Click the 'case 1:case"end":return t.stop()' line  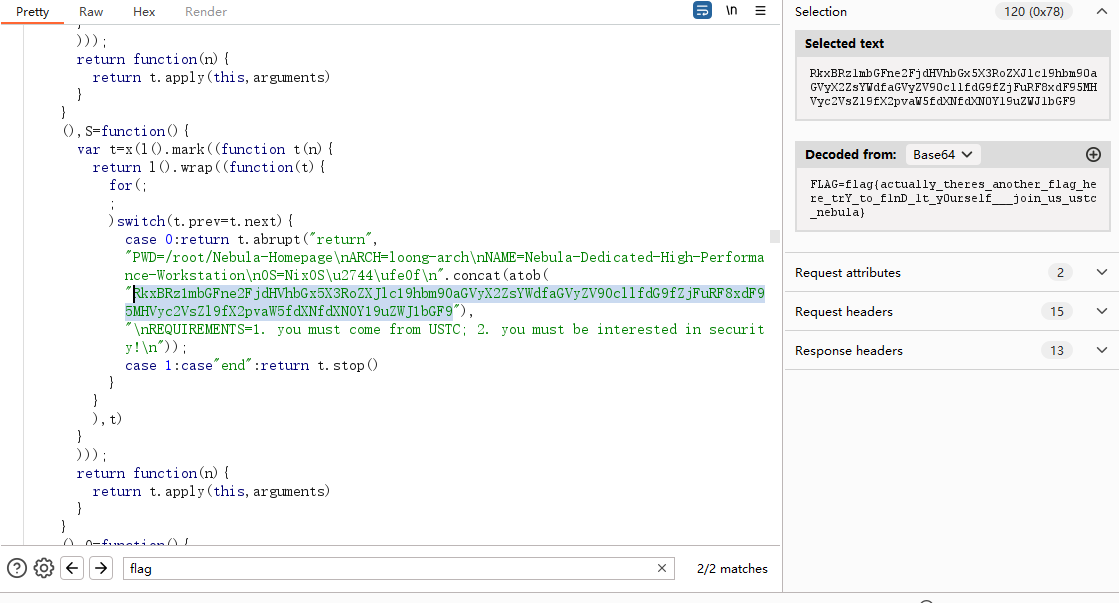(251, 365)
